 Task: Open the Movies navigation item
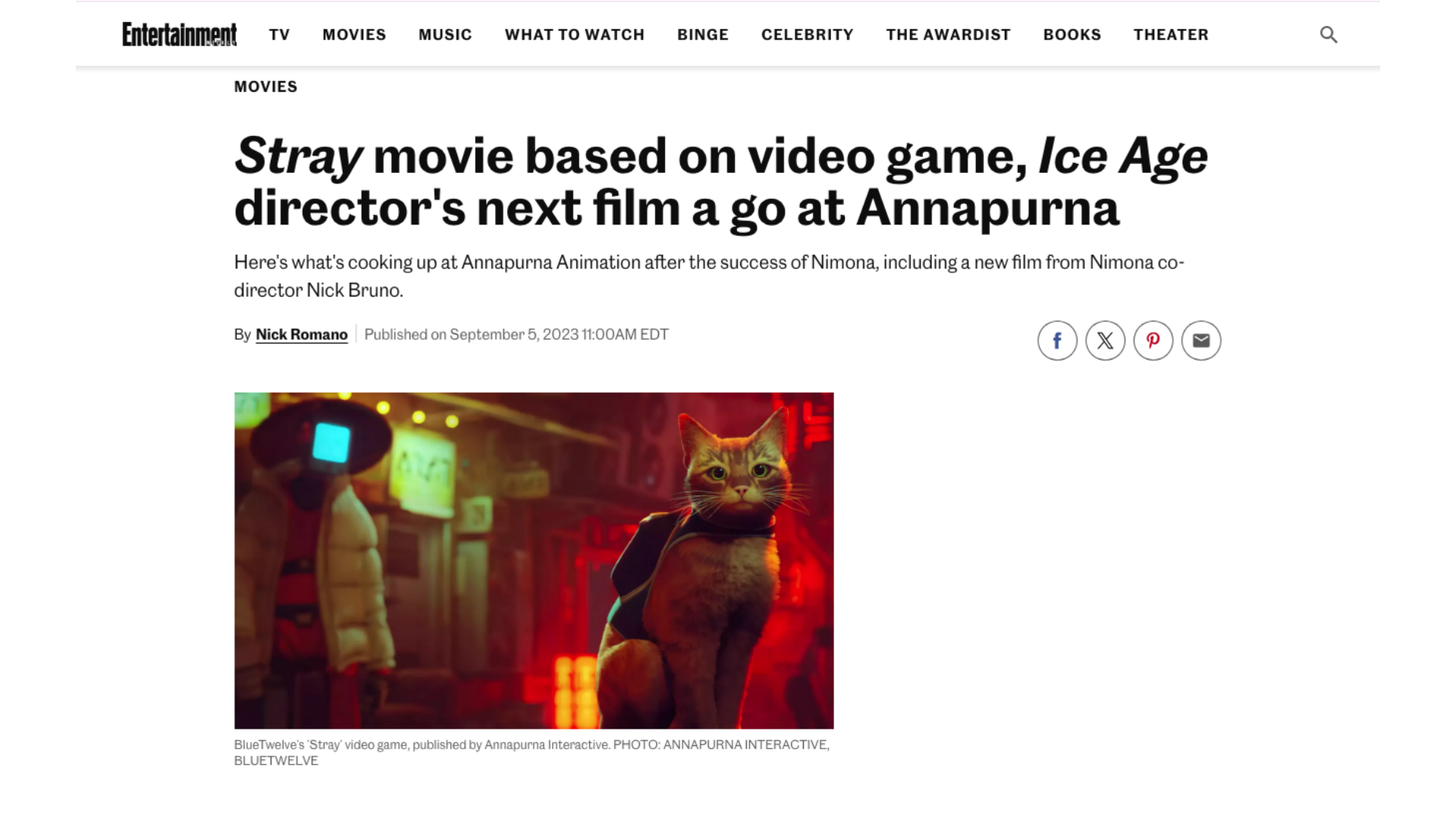point(354,35)
